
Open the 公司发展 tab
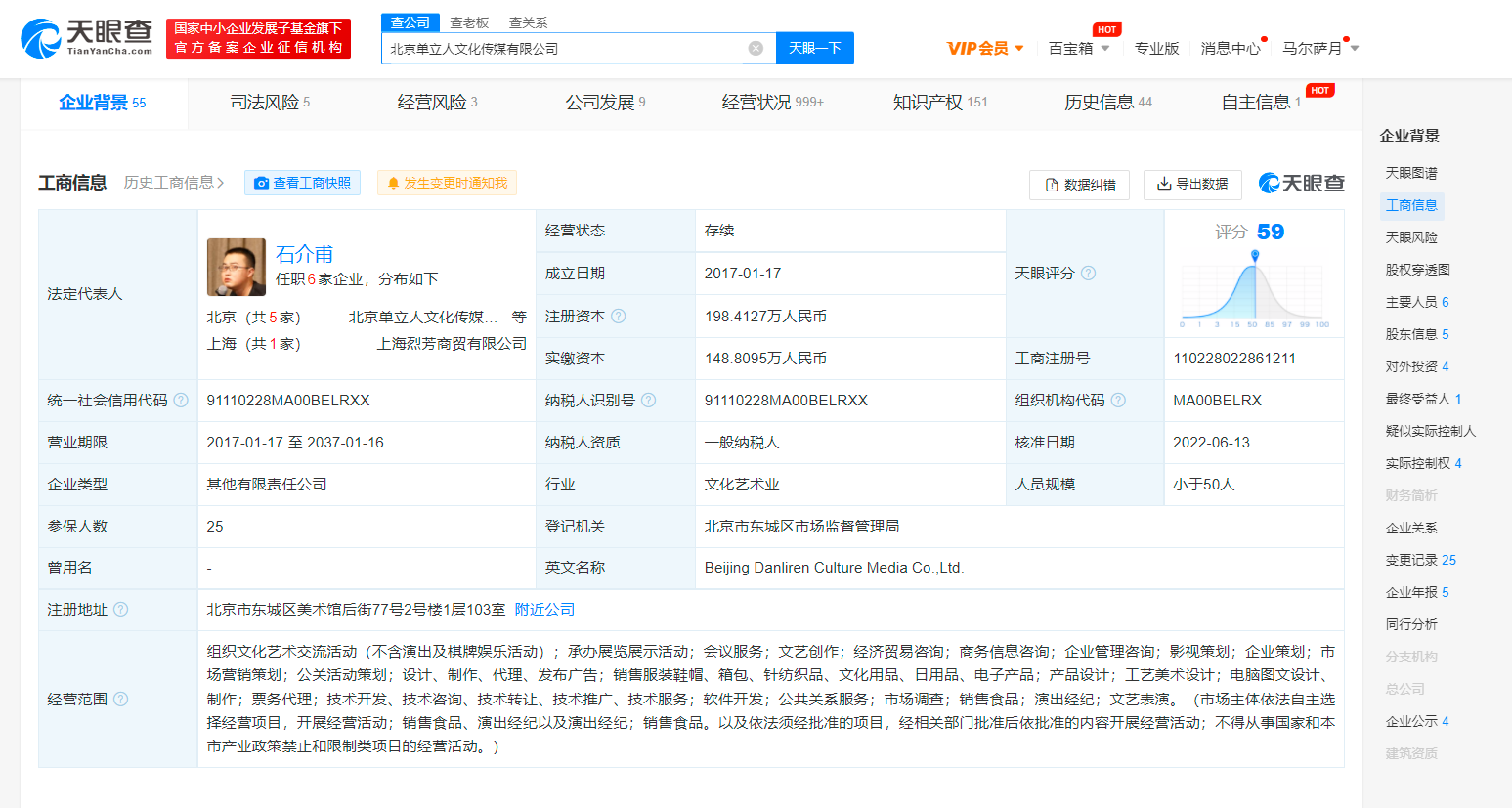point(605,103)
